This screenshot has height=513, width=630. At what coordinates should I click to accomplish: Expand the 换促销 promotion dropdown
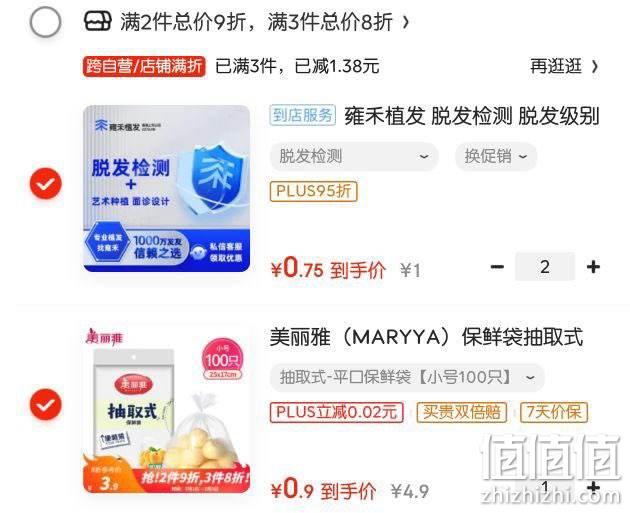click(x=496, y=156)
